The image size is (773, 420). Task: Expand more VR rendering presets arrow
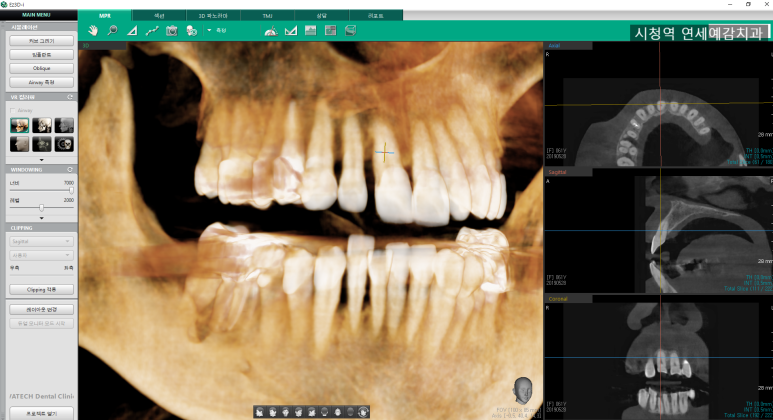coord(41,159)
